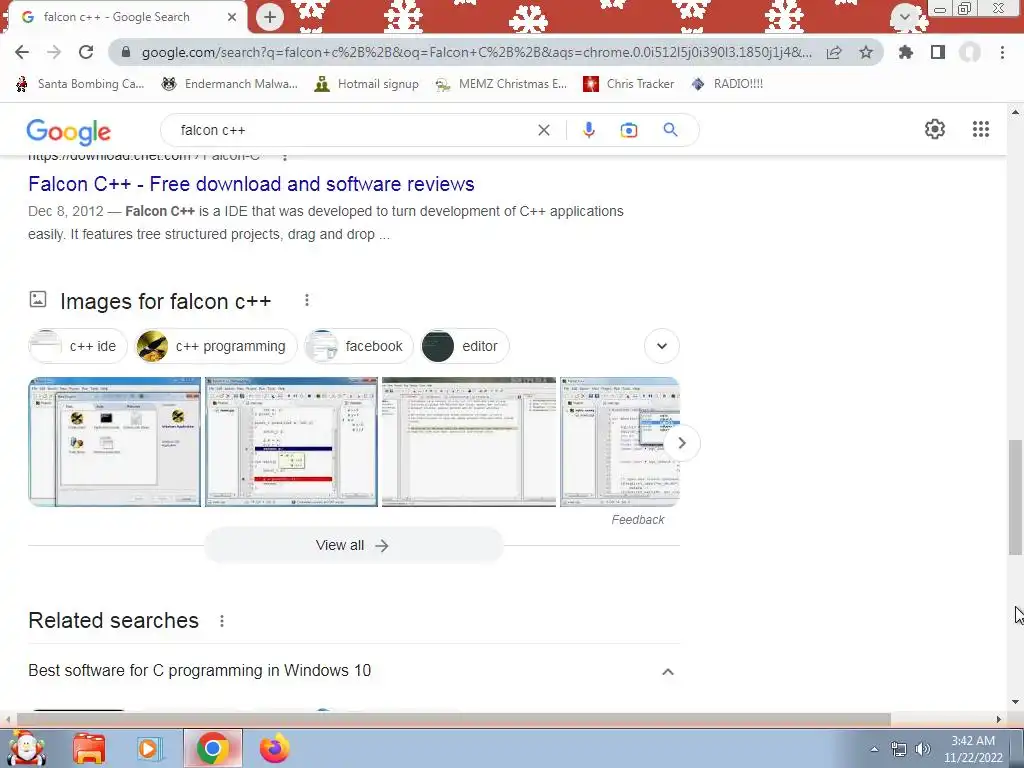This screenshot has height=768, width=1024.
Task: Go back to the previous page
Action: (22, 52)
